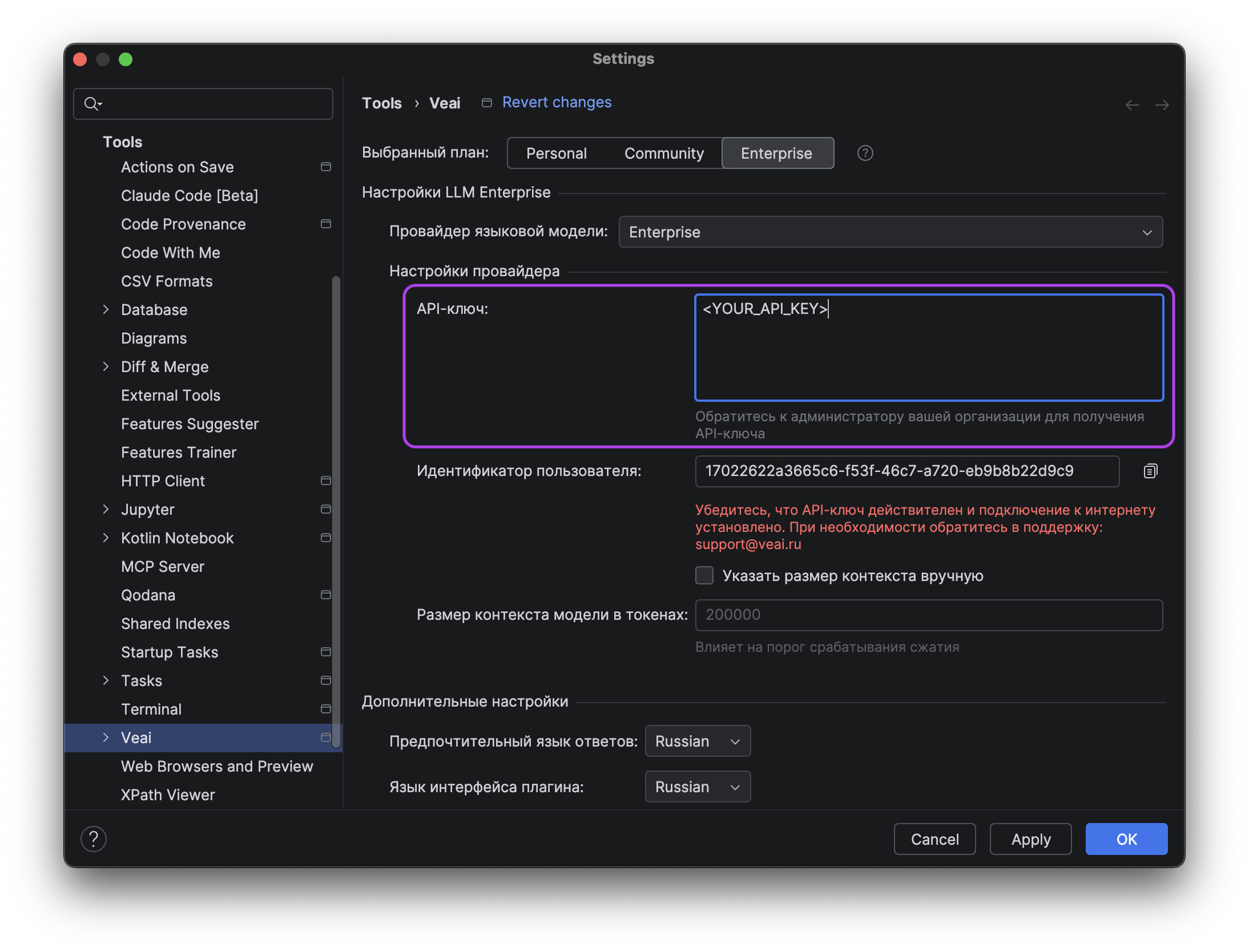Viewport: 1249px width, 952px height.
Task: Go forward with the right arrow icon
Action: click(x=1162, y=105)
